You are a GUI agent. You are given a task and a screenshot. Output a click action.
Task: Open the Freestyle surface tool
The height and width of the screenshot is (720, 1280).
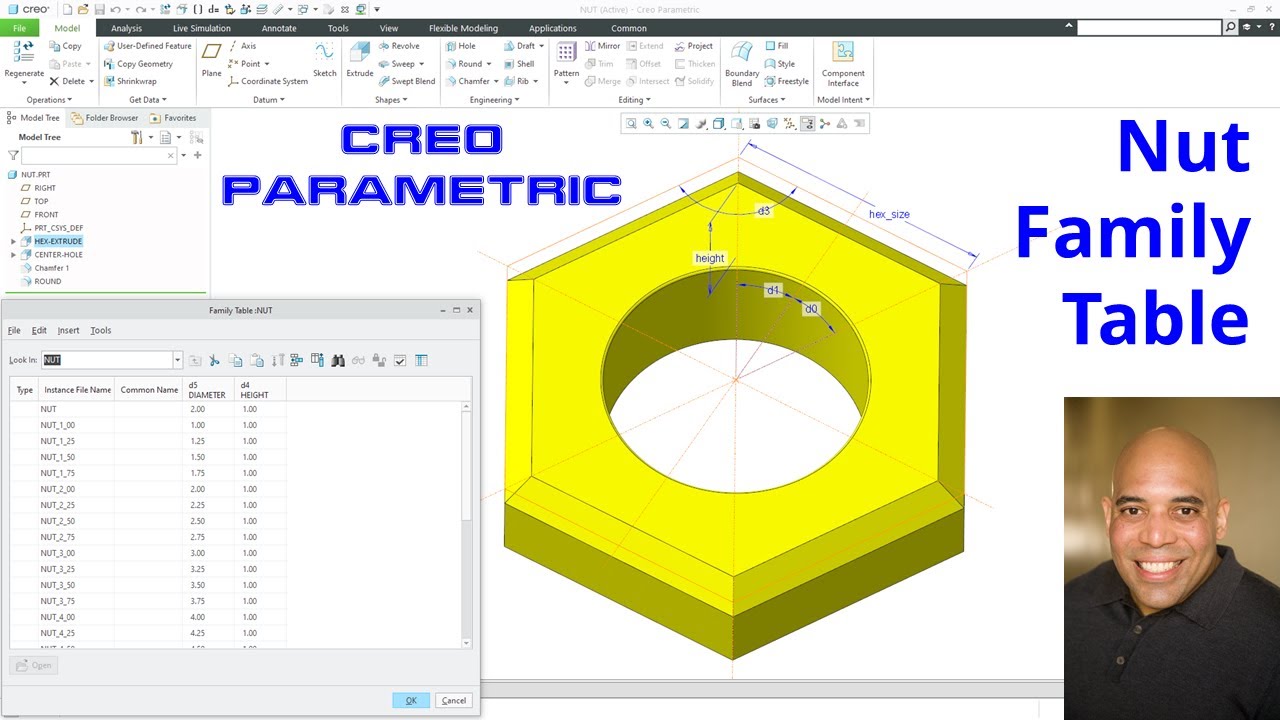coord(786,82)
